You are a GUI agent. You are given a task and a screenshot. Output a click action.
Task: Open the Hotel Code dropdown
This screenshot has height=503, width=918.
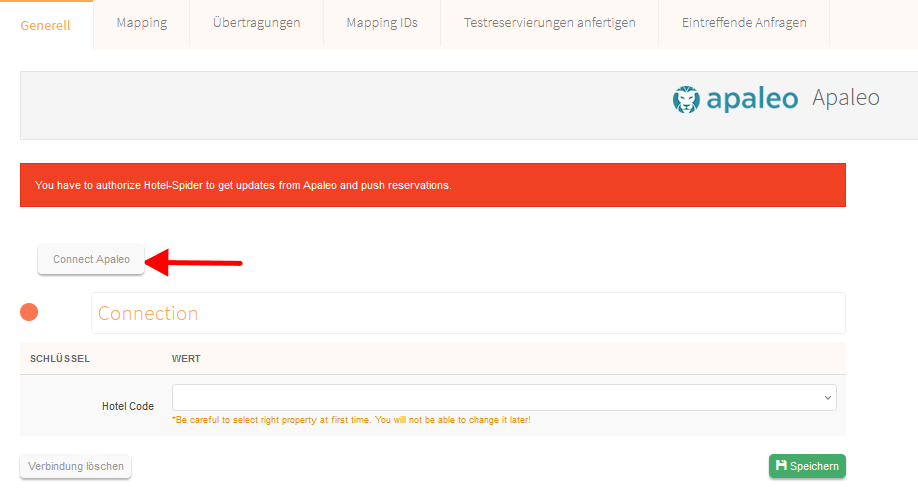504,398
